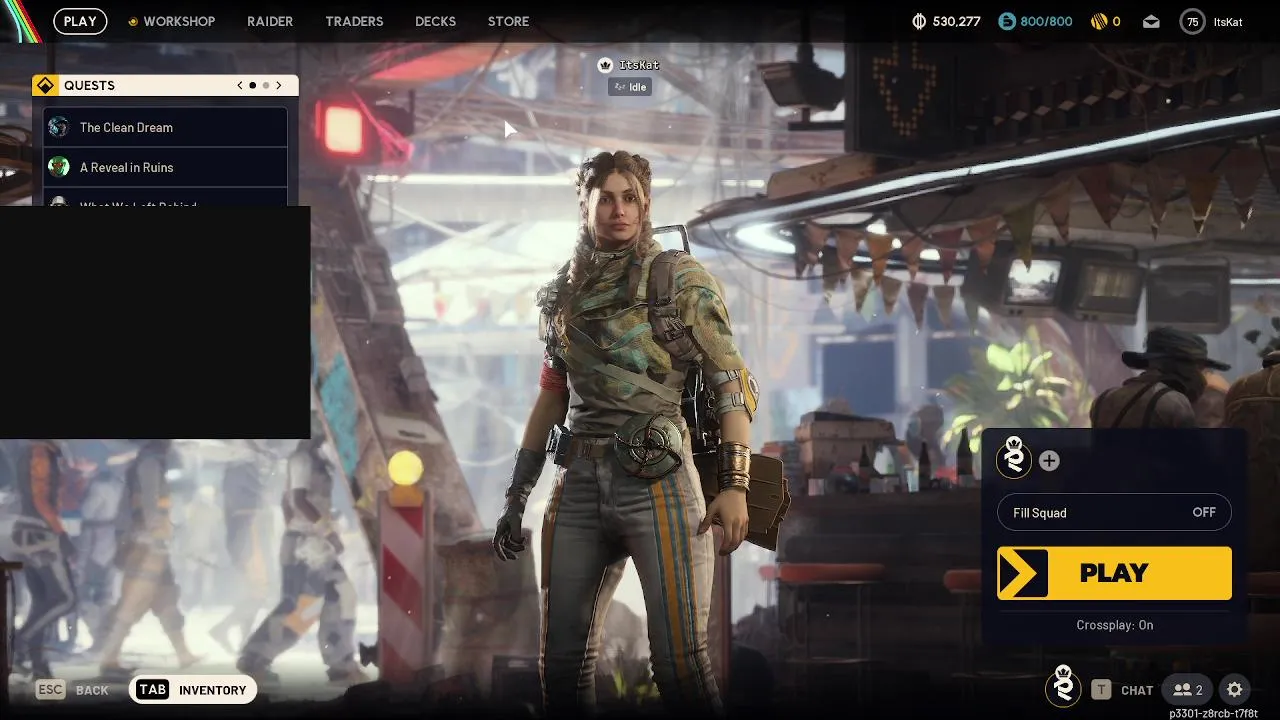Go to previous quests page arrow
Viewport: 1280px width, 720px height.
[x=240, y=86]
